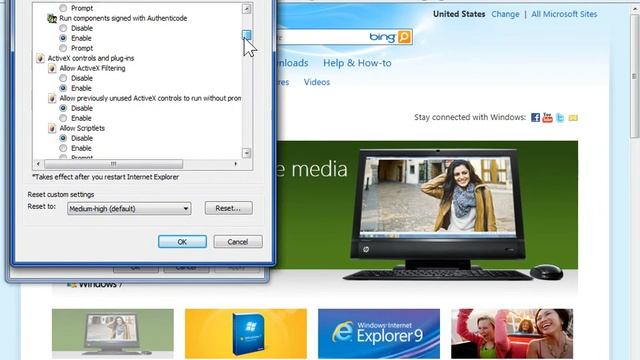Open the Help & How-to menu
Viewport: 640px width, 360px height.
coord(357,63)
